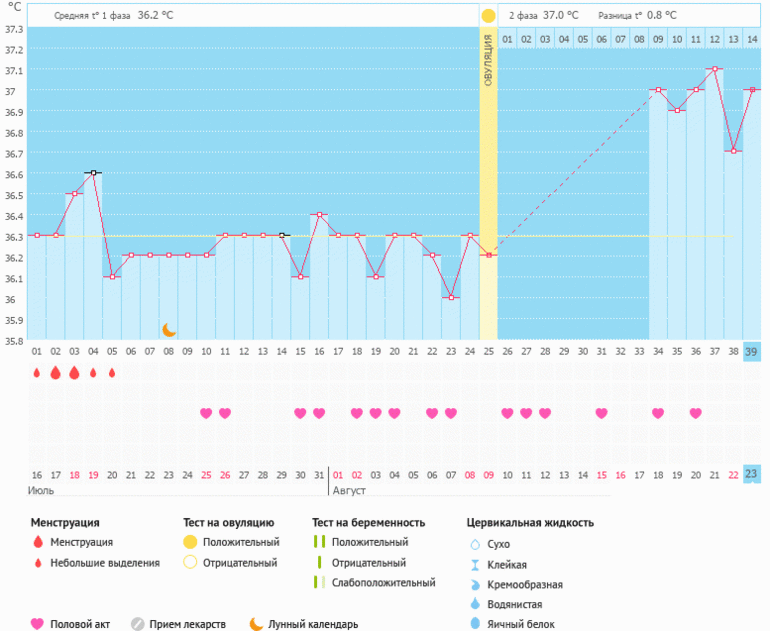
Task: Click the Прием лекарств legend pill icon
Action: pyautogui.click(x=139, y=624)
